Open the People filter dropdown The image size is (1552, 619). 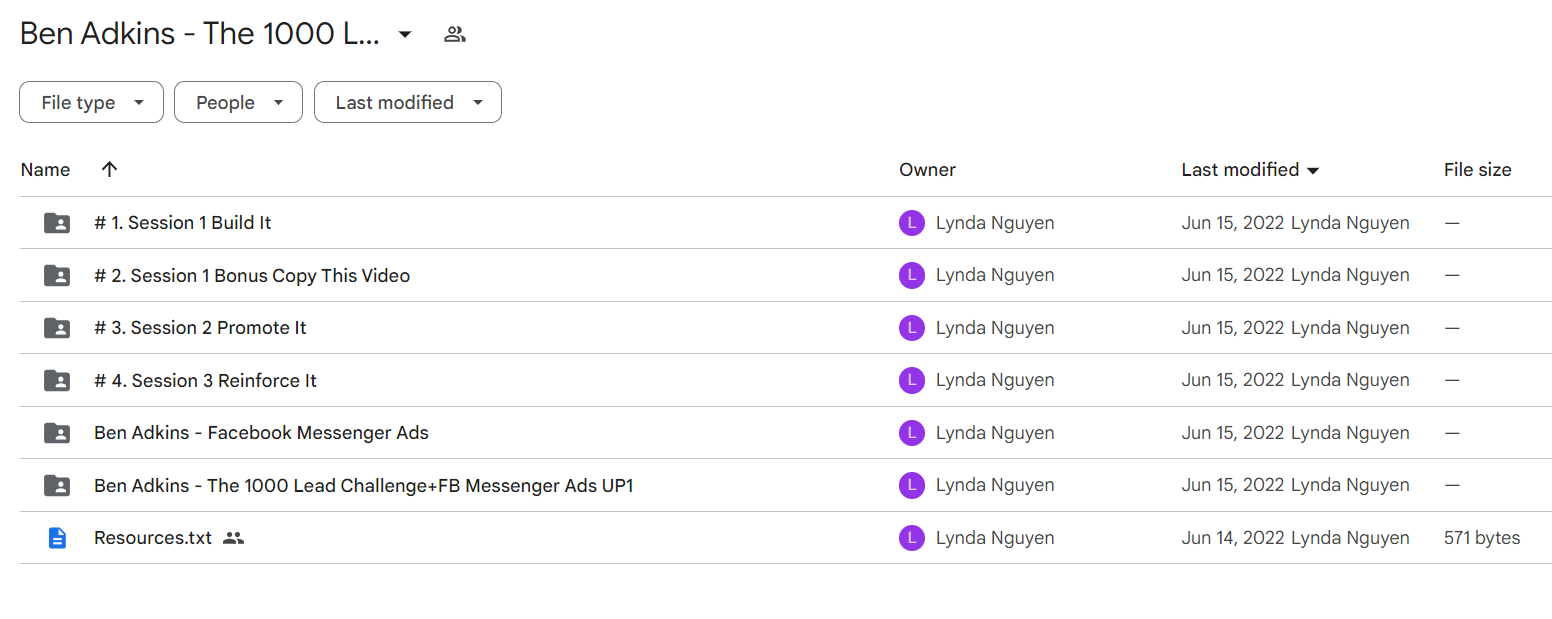[x=238, y=102]
